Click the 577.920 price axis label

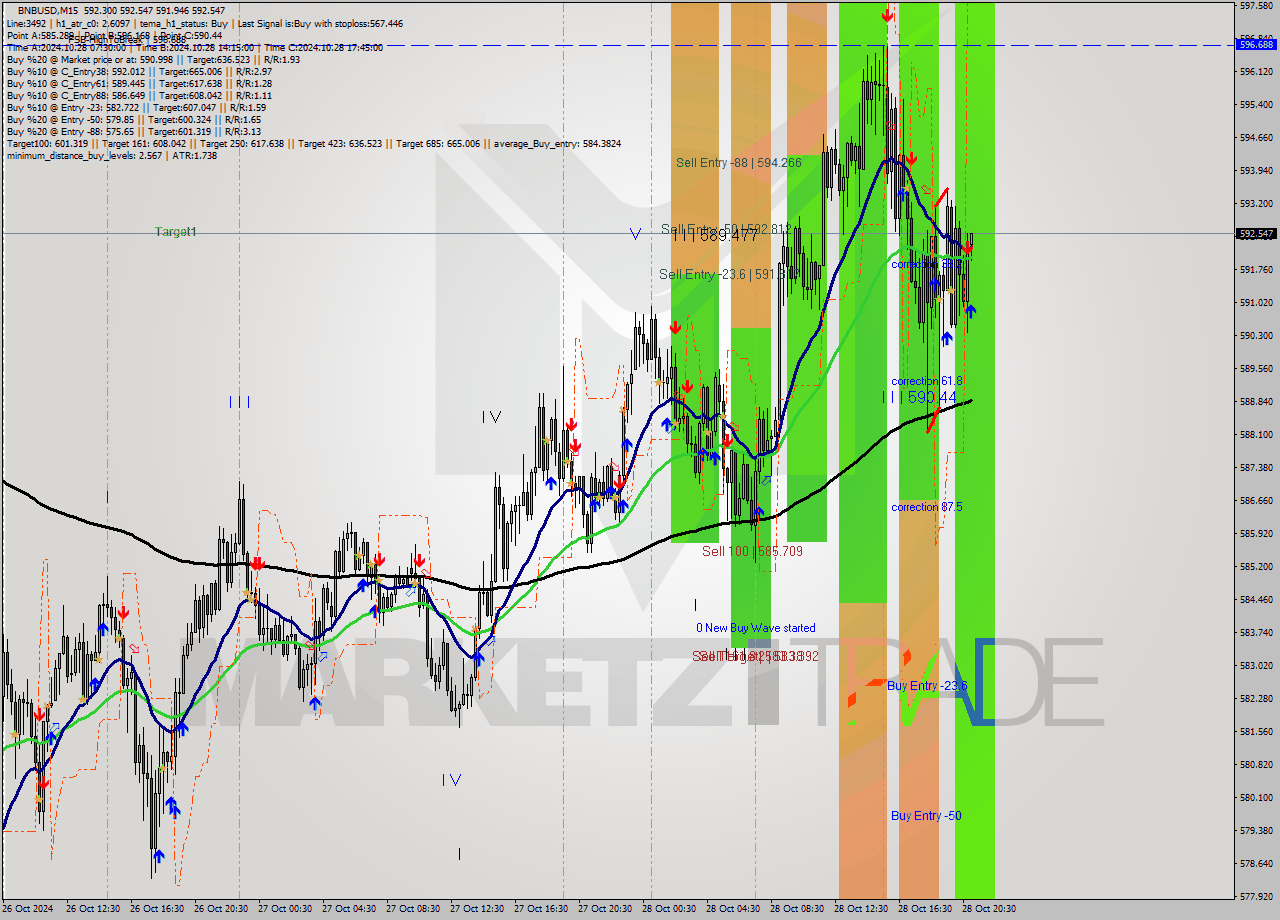[1256, 897]
